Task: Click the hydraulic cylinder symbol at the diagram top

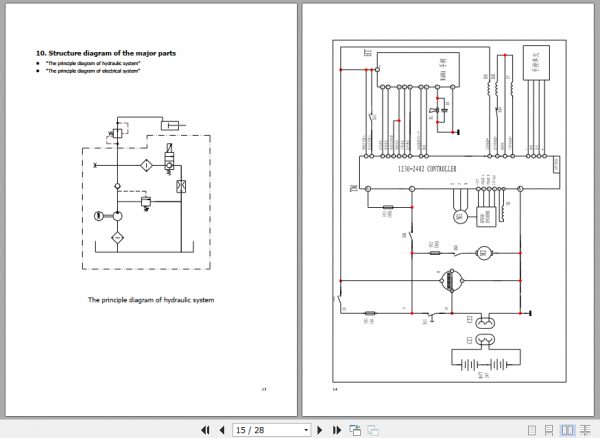Action: click(172, 125)
